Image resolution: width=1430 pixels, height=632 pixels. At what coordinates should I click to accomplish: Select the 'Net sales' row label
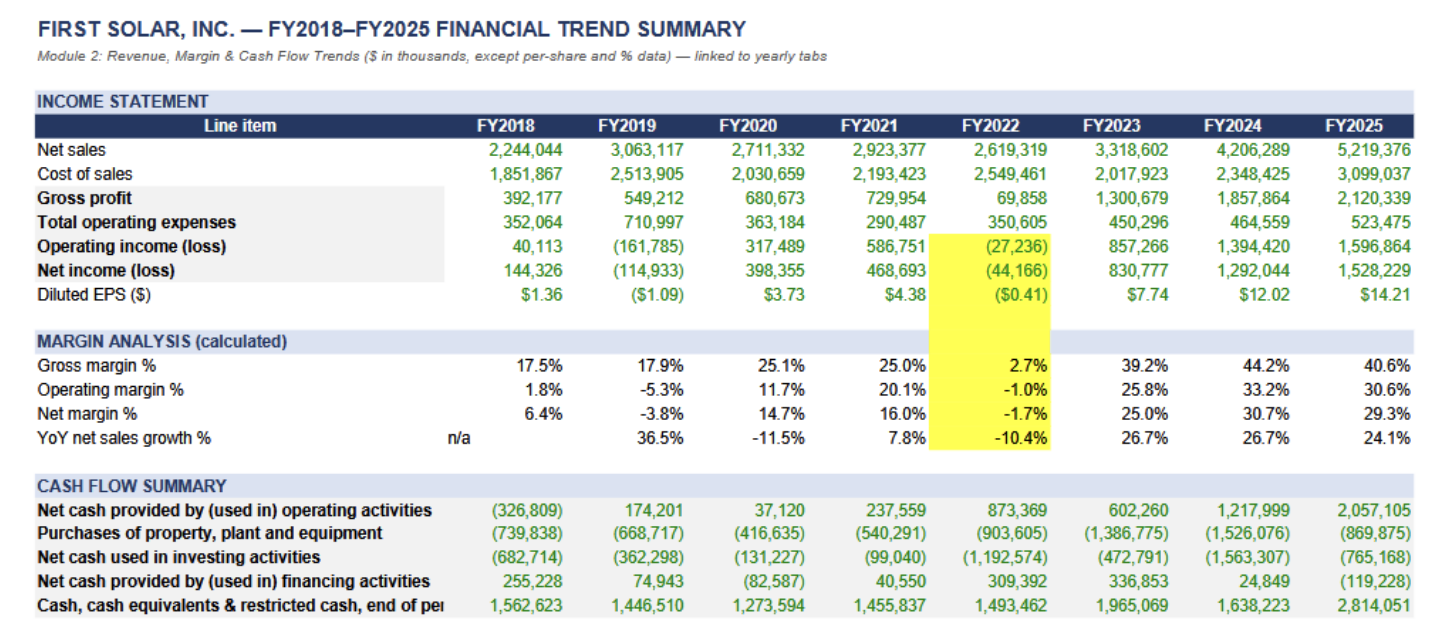click(x=71, y=150)
